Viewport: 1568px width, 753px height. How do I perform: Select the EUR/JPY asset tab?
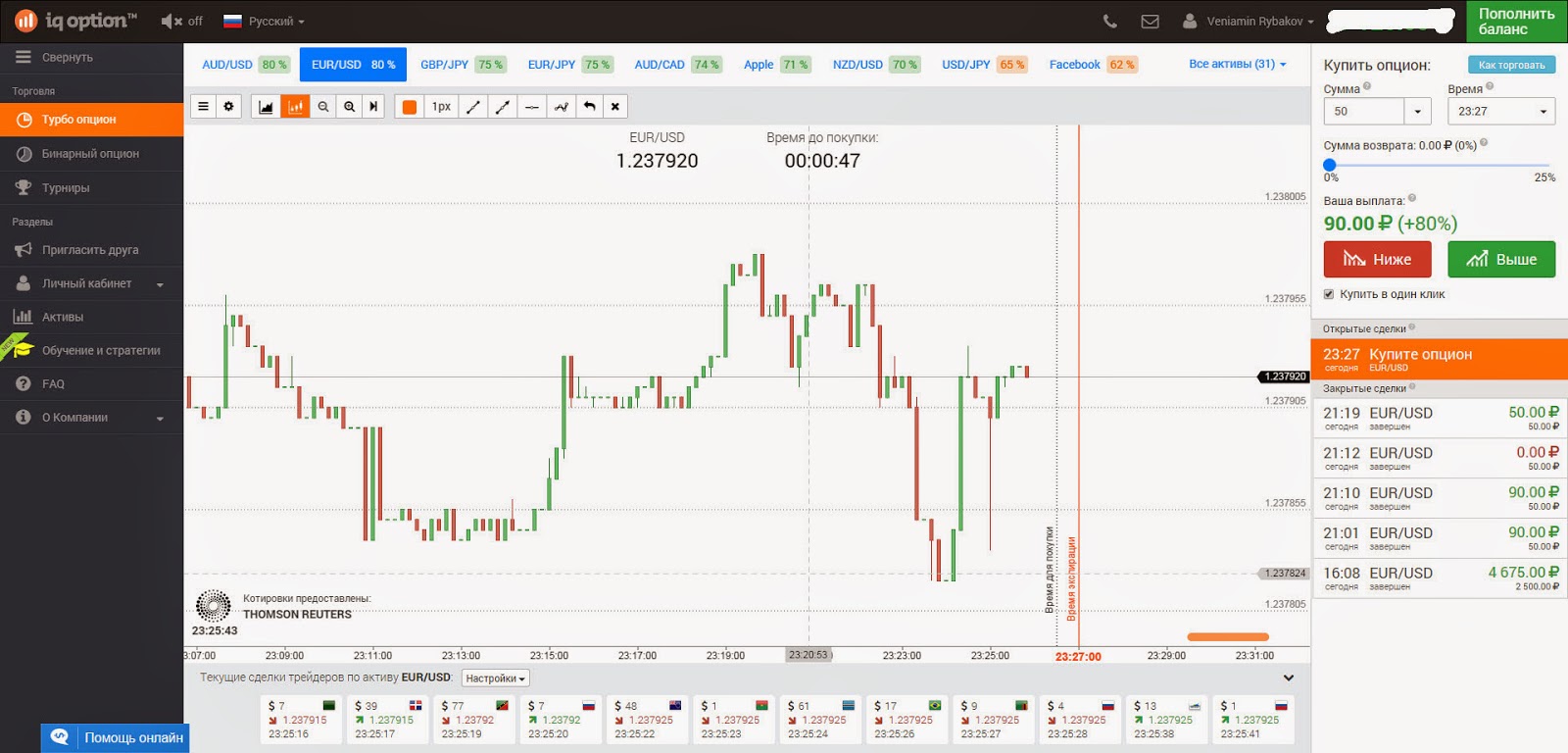coord(569,65)
